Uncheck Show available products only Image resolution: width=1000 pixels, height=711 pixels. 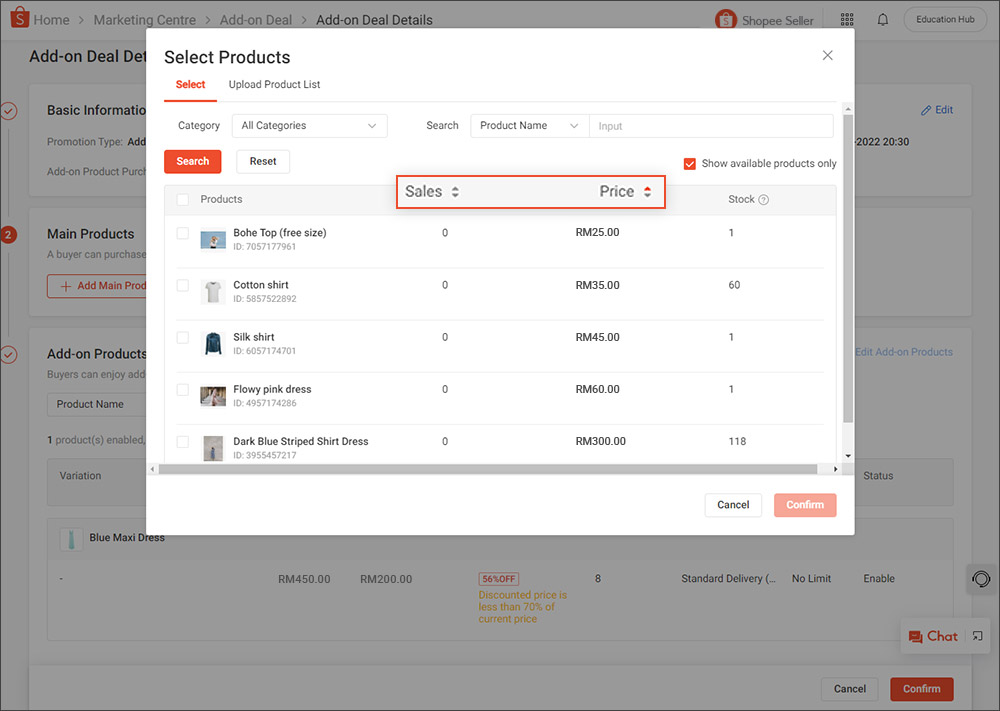pyautogui.click(x=689, y=163)
